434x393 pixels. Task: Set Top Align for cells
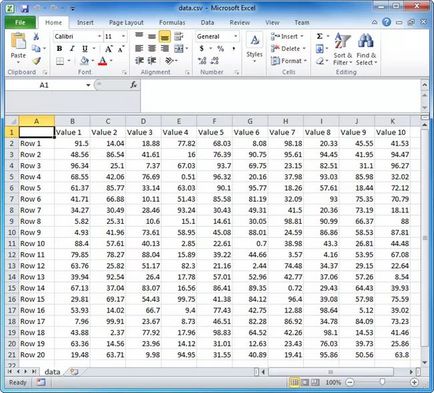tap(139, 36)
